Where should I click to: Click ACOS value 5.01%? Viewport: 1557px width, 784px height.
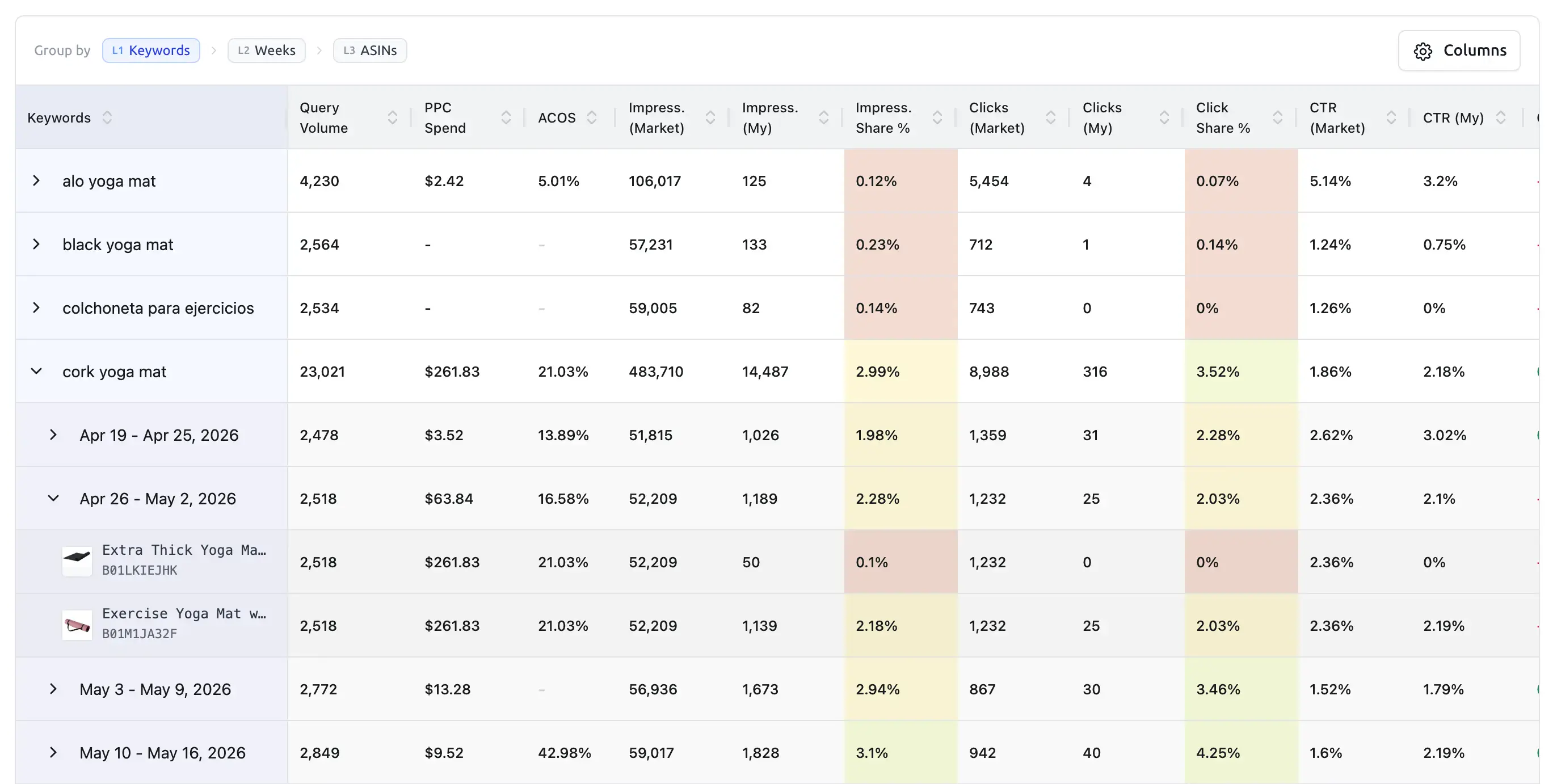[x=558, y=181]
